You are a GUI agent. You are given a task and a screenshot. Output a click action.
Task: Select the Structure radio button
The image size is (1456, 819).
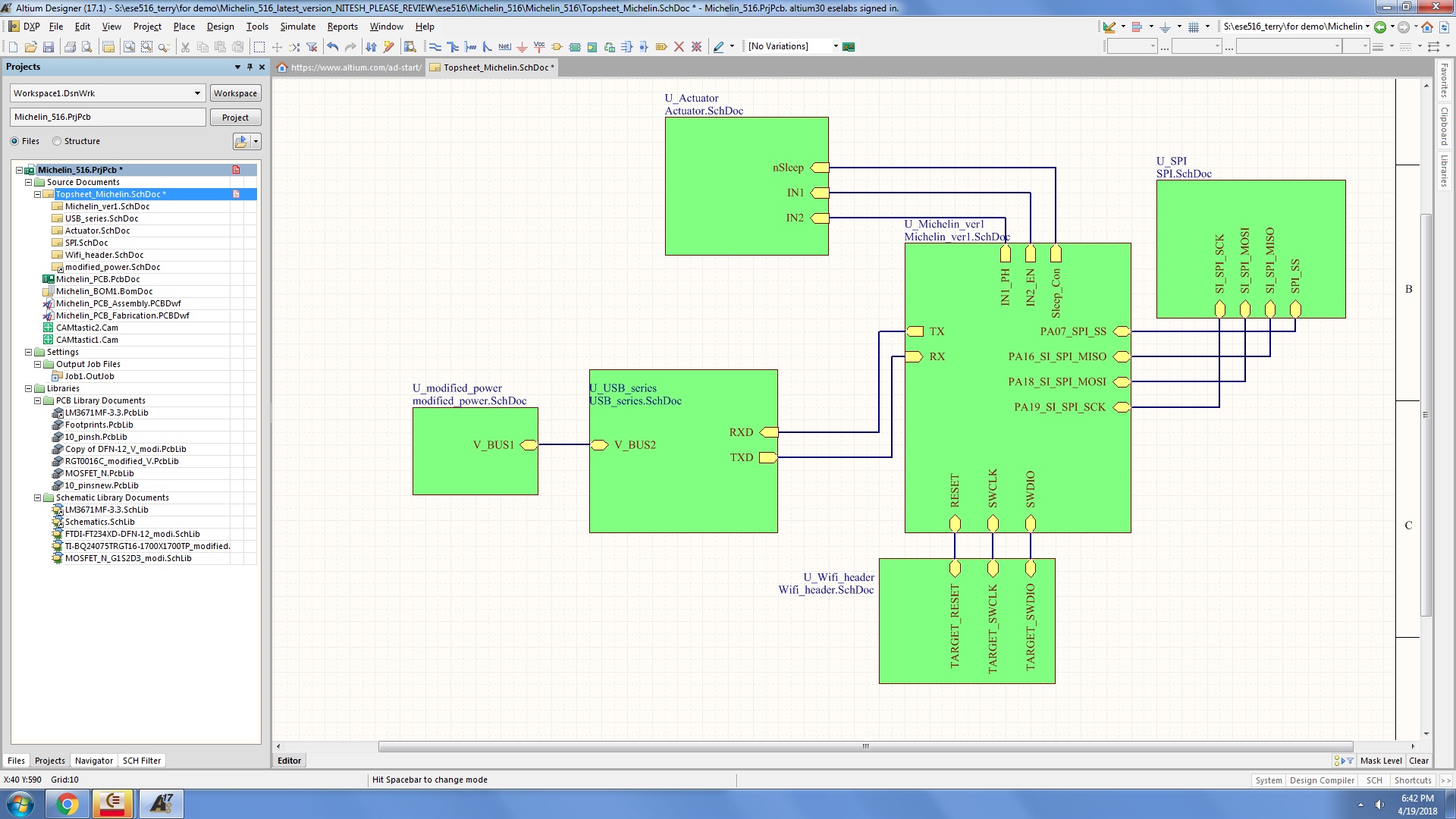[x=57, y=141]
